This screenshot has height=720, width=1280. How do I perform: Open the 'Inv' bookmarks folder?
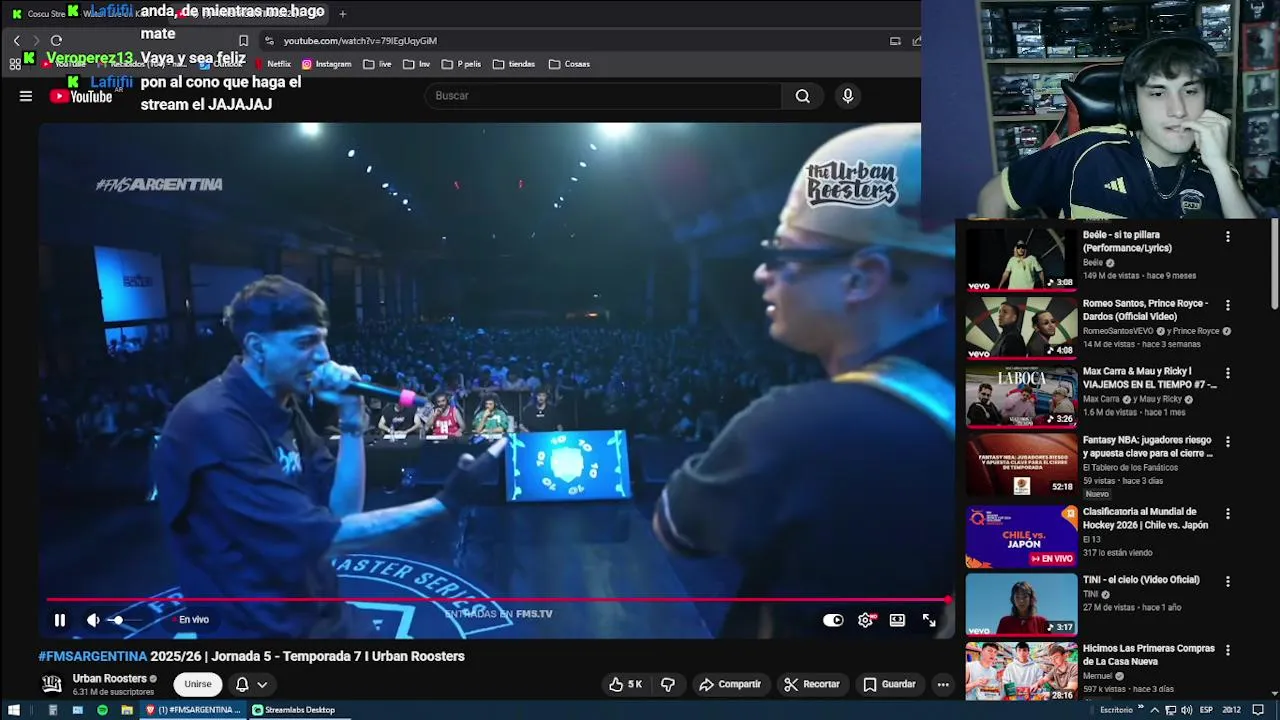[x=416, y=64]
